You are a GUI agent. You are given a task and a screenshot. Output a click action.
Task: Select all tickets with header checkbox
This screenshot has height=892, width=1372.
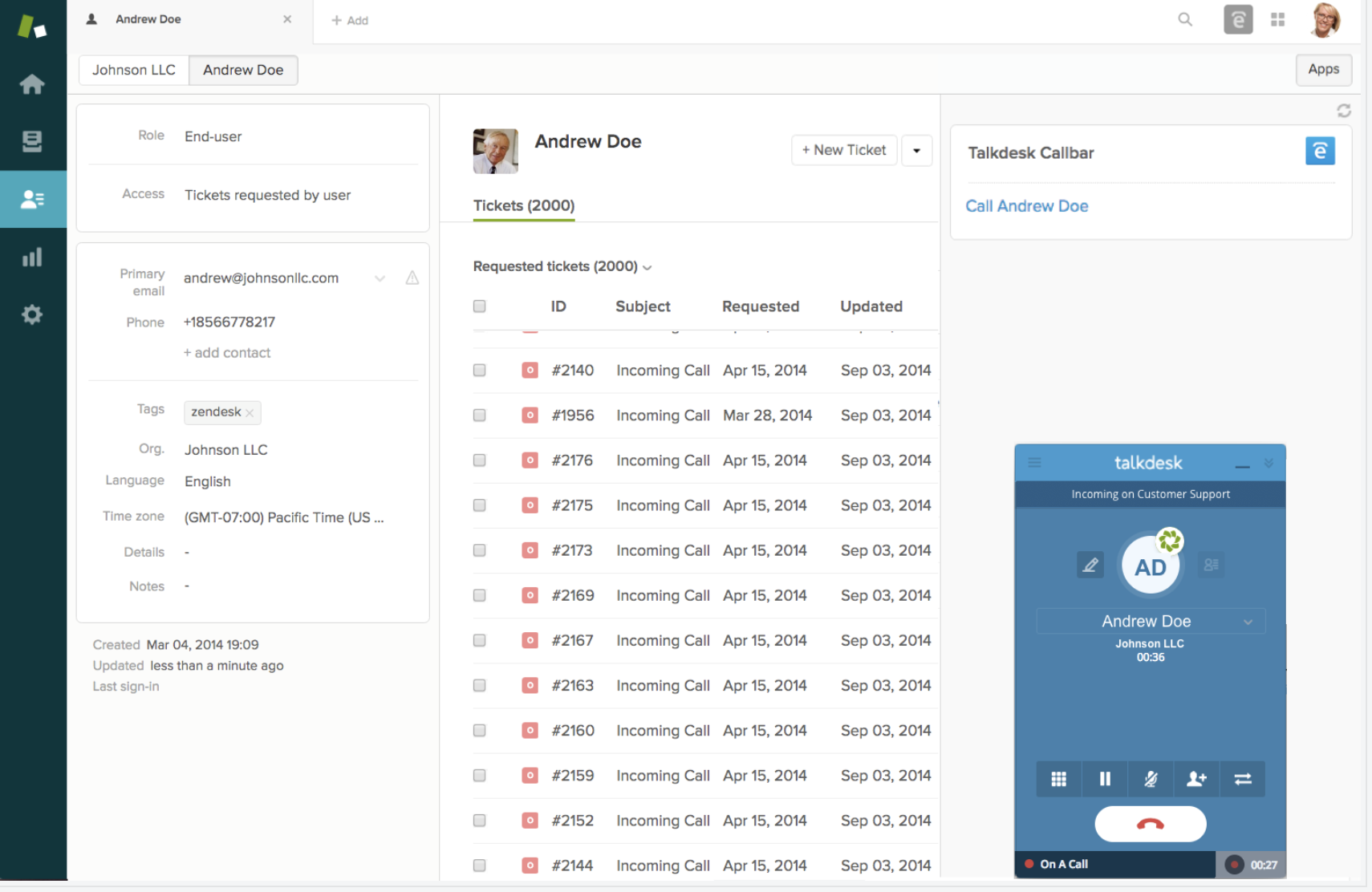[x=480, y=306]
